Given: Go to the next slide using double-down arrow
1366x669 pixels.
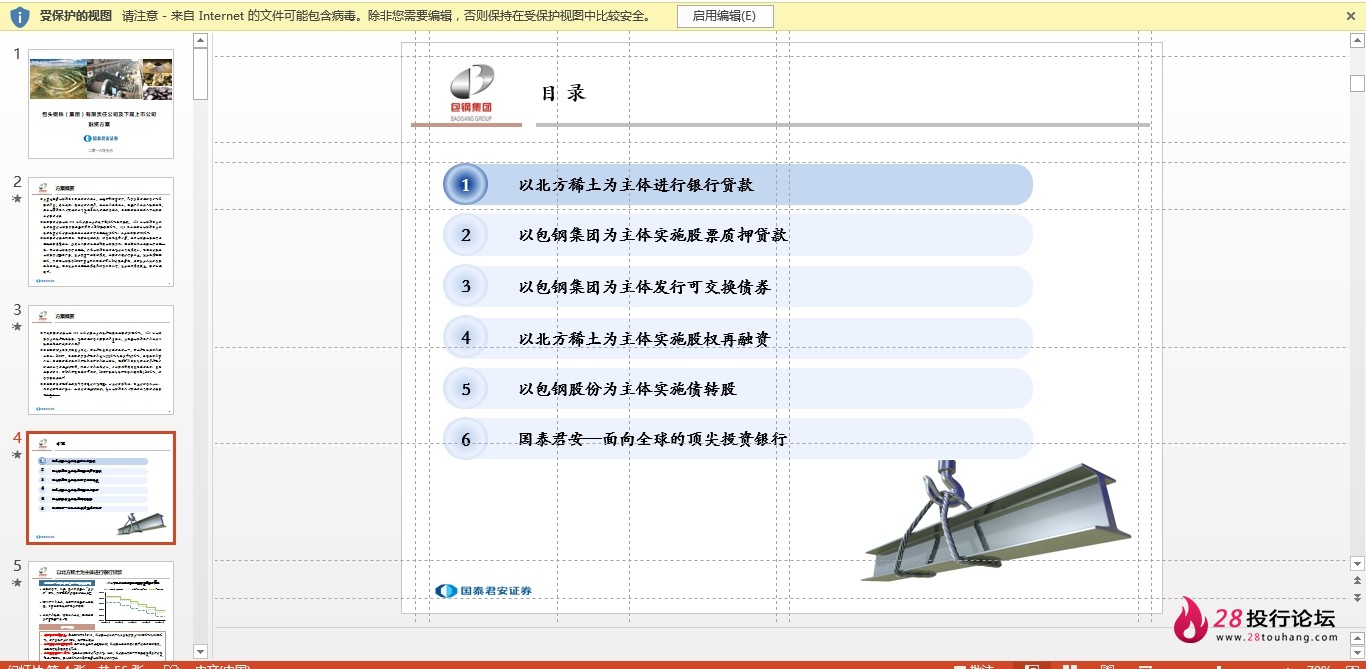Looking at the screenshot, I should 1357,597.
